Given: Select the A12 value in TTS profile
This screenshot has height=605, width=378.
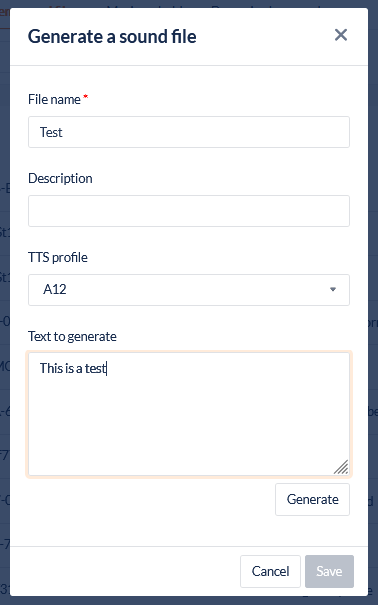Looking at the screenshot, I should tap(55, 289).
